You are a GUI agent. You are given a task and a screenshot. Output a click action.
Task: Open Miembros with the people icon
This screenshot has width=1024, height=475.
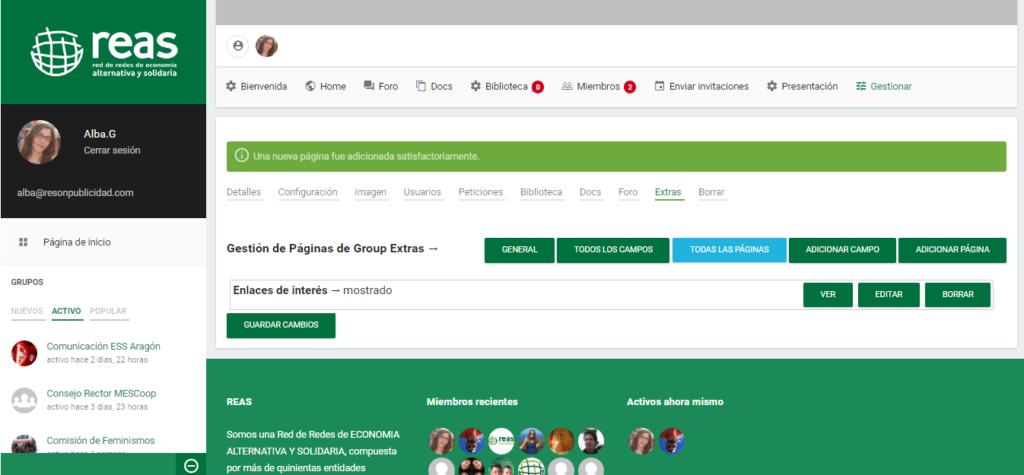[x=567, y=87]
